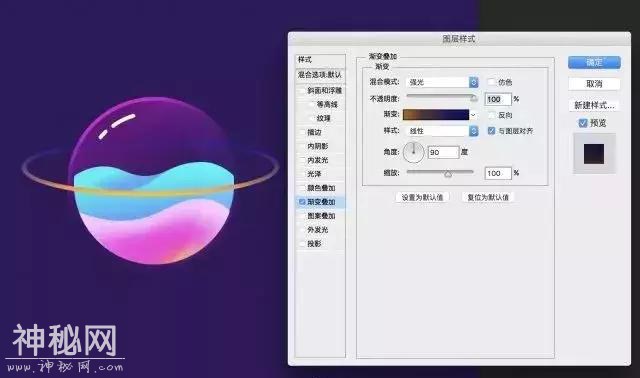Open the 图案叠加 settings row
Screen dimensions: 640x378
(x=320, y=216)
